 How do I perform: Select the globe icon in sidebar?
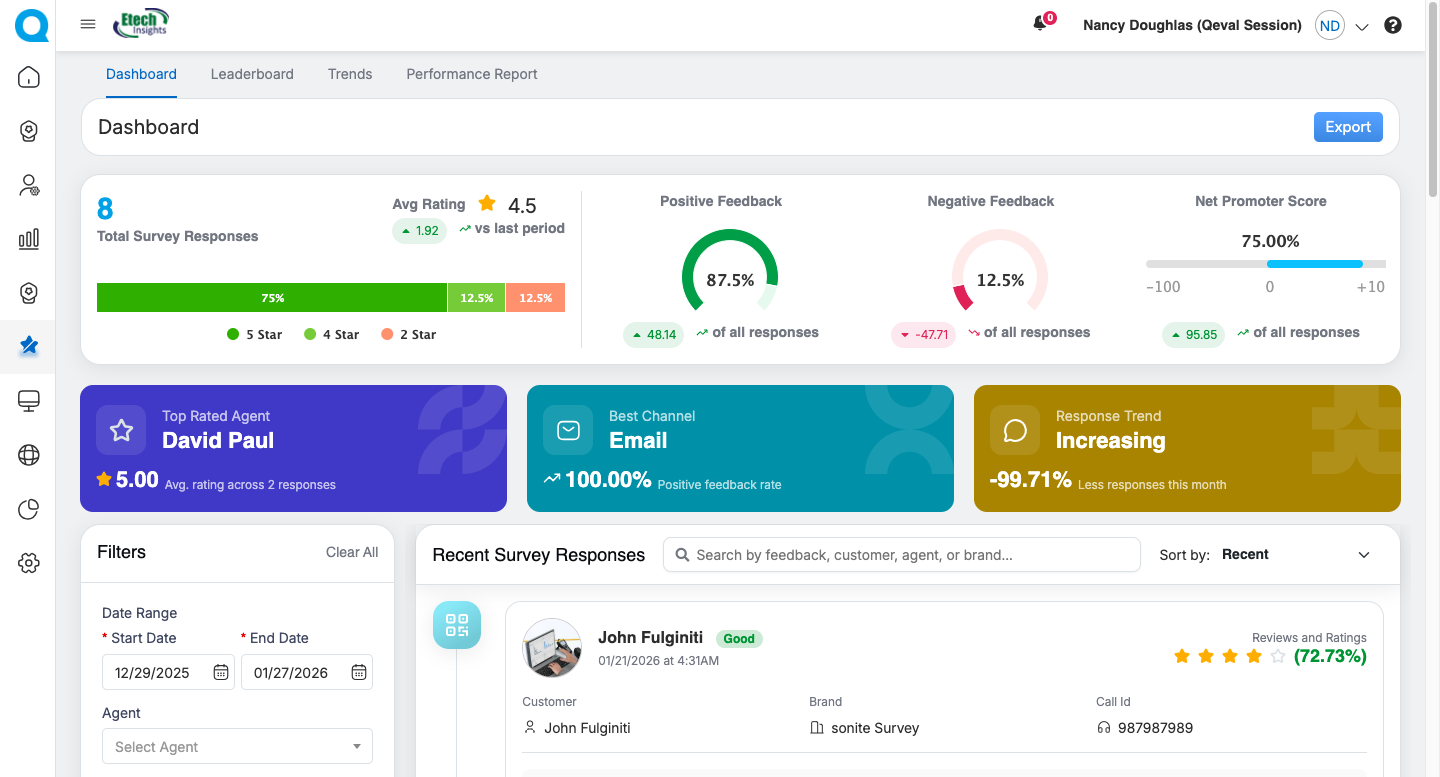29,455
